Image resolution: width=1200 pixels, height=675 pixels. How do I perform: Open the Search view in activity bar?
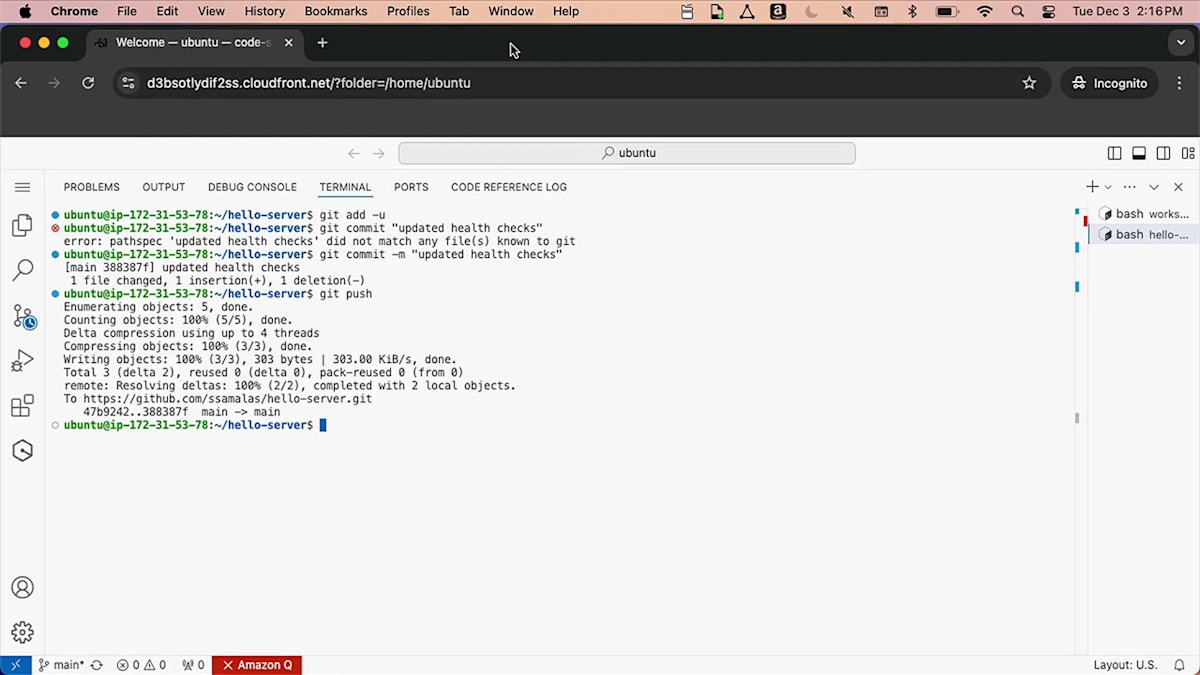pos(22,270)
